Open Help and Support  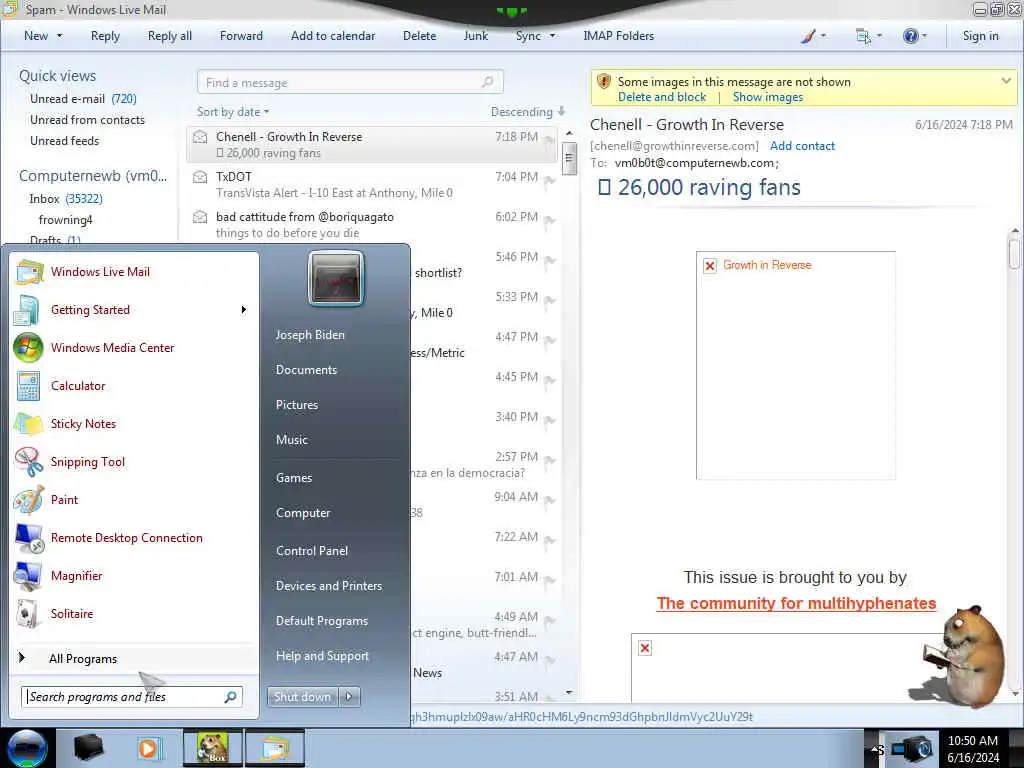[x=322, y=656]
